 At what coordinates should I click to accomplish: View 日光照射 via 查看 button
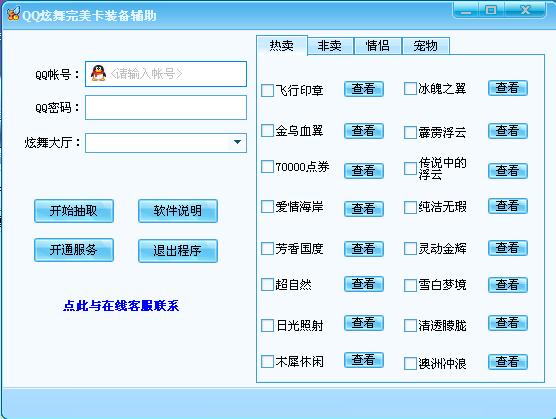pos(364,323)
